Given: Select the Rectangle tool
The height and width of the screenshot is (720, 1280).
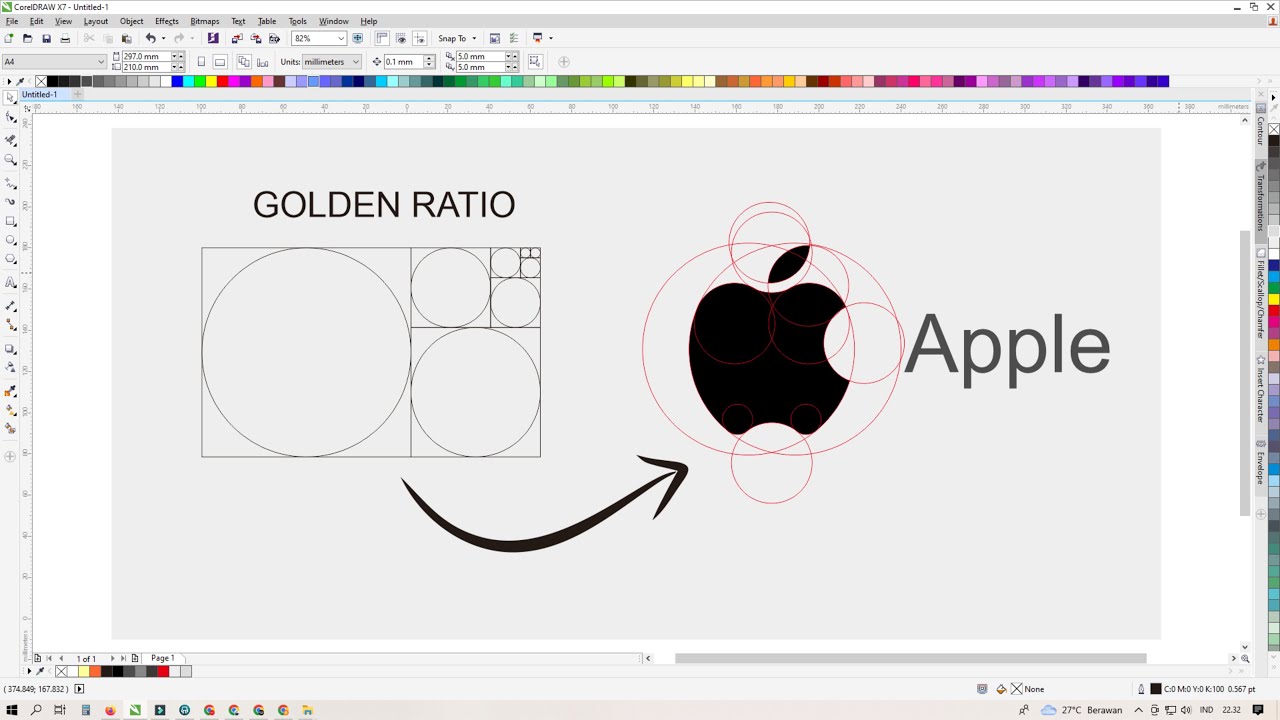Looking at the screenshot, I should point(11,221).
